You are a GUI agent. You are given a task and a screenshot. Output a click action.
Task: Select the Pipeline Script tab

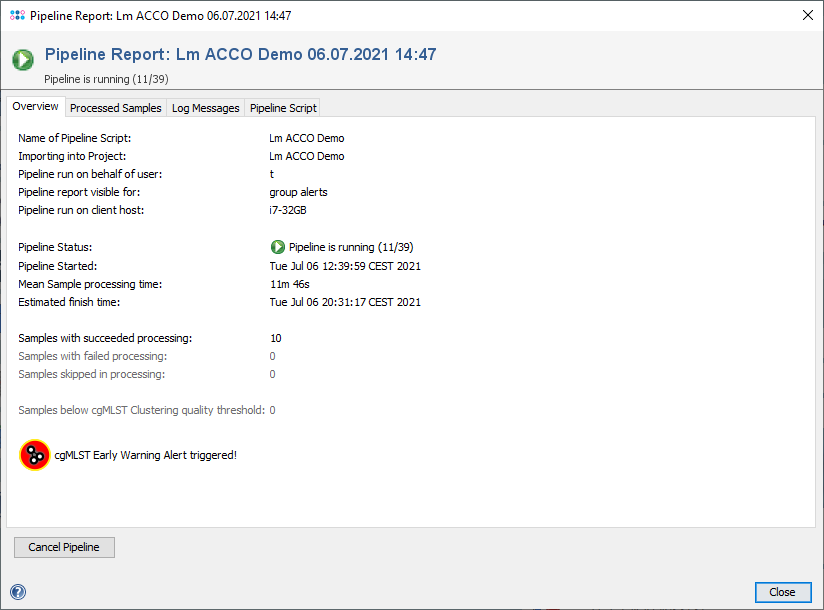click(283, 108)
